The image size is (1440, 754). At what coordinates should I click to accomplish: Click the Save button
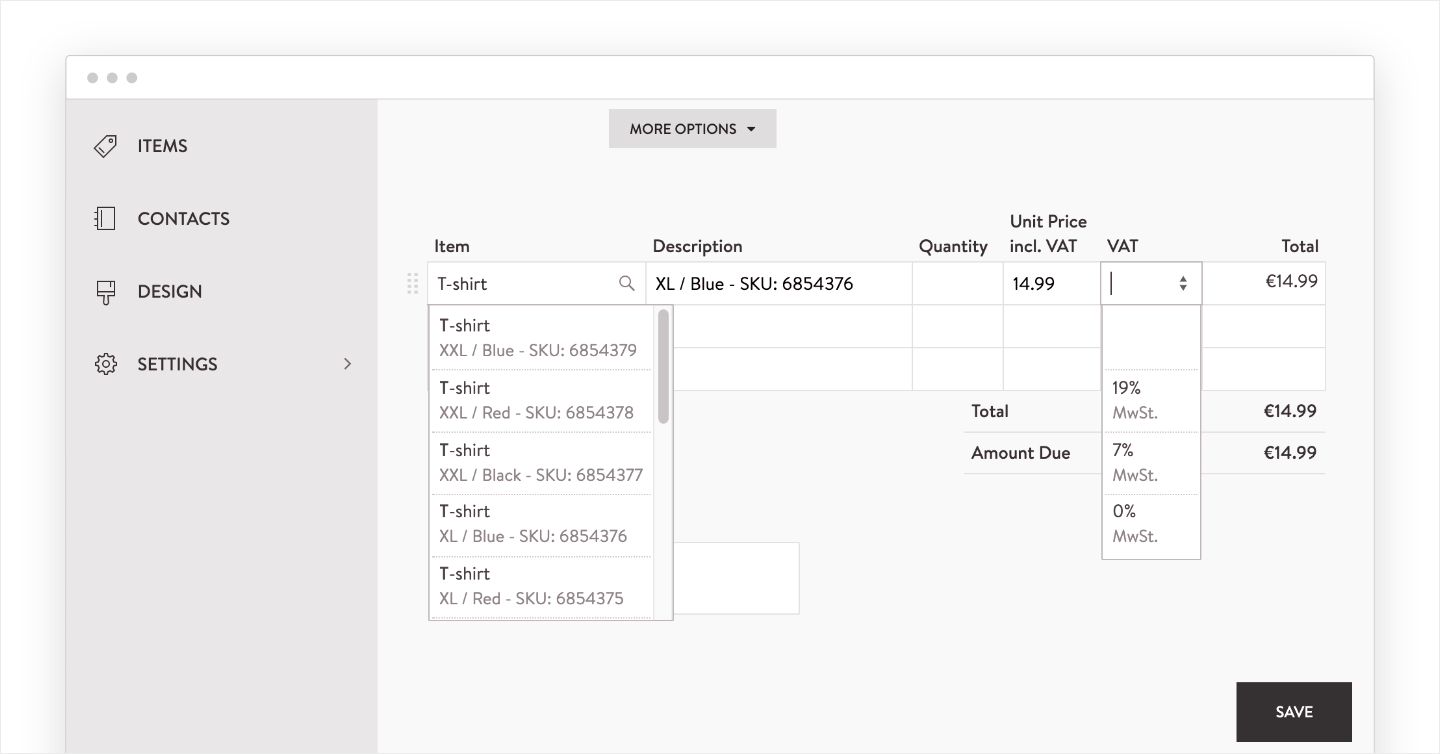pyautogui.click(x=1294, y=712)
